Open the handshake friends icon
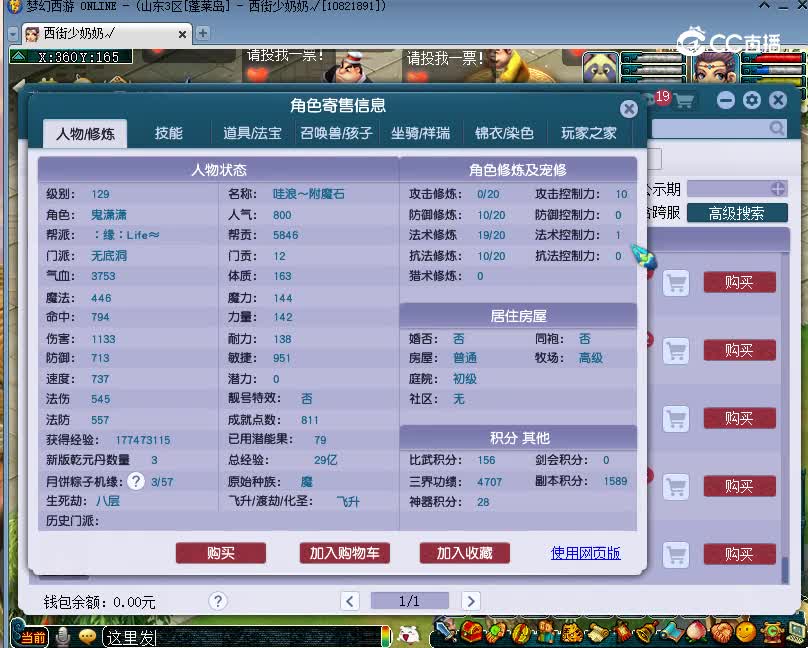Viewport: 808px width, 648px height. (722, 632)
